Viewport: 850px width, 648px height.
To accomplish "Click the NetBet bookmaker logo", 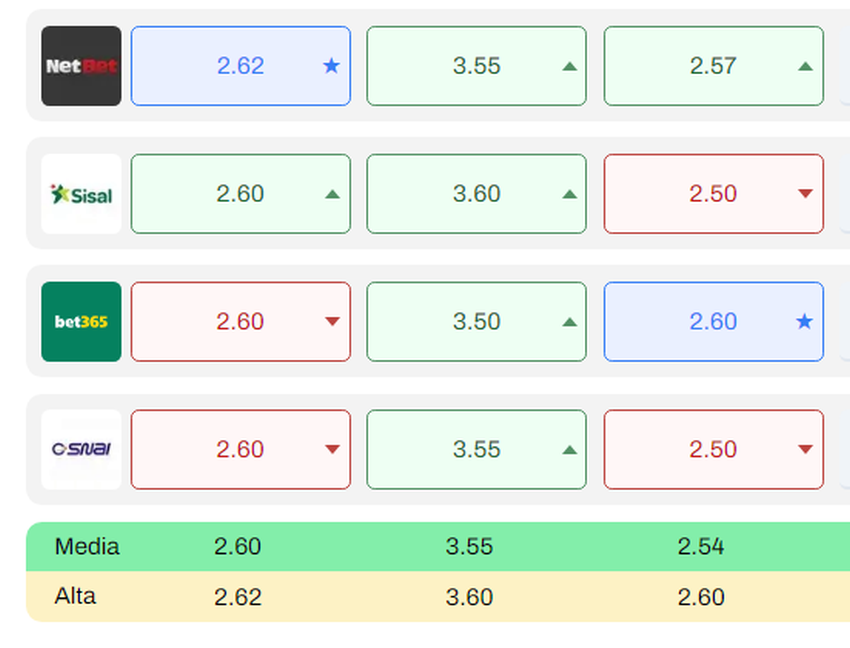I will click(81, 66).
